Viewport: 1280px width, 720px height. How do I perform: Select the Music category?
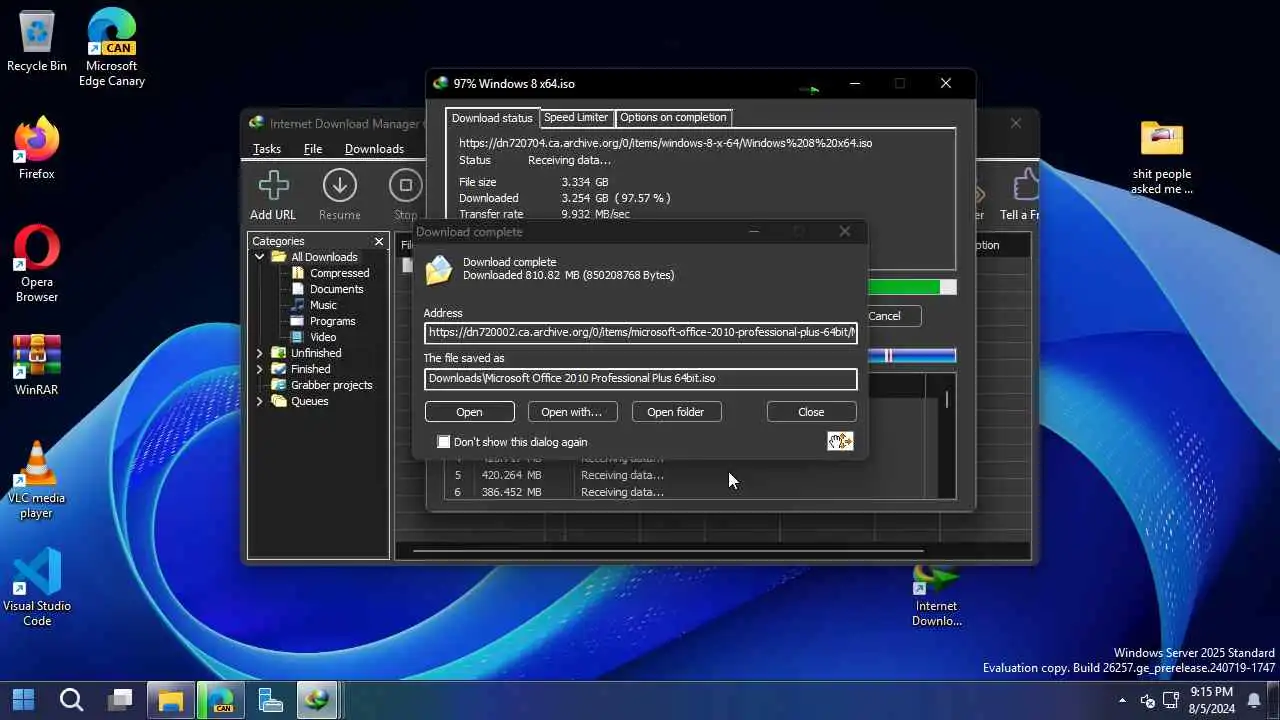point(323,305)
